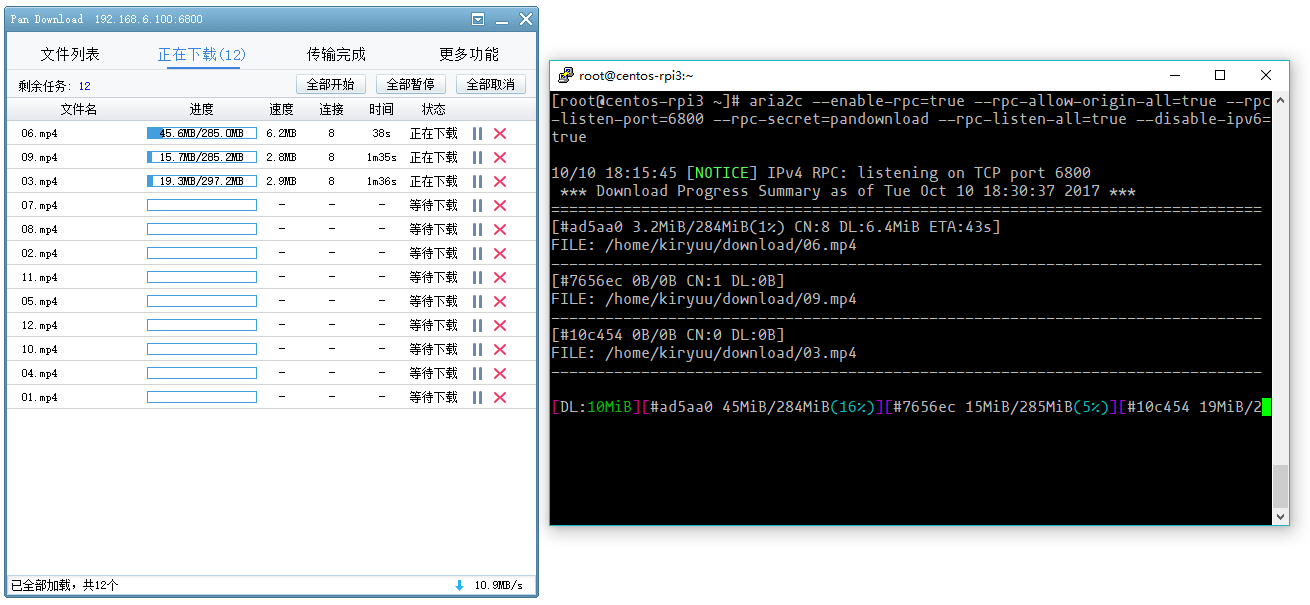
Task: Cancel the 01.mp4 queued task
Action: pos(500,397)
